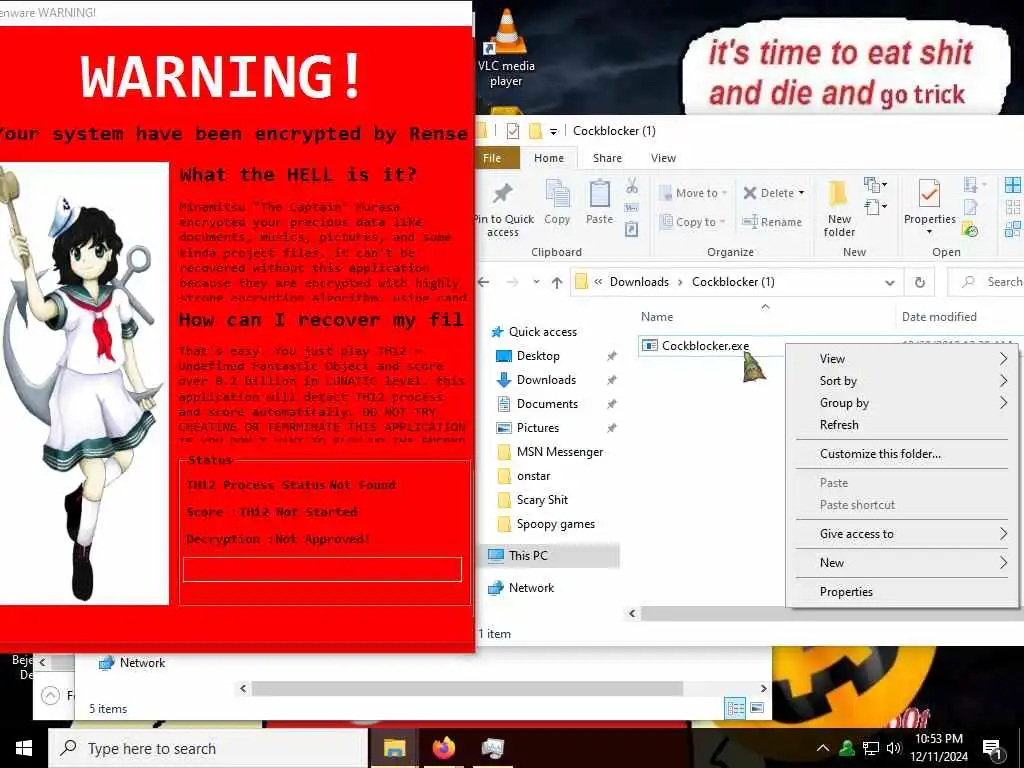
Task: Click ransomware window's empty input box
Action: point(322,569)
